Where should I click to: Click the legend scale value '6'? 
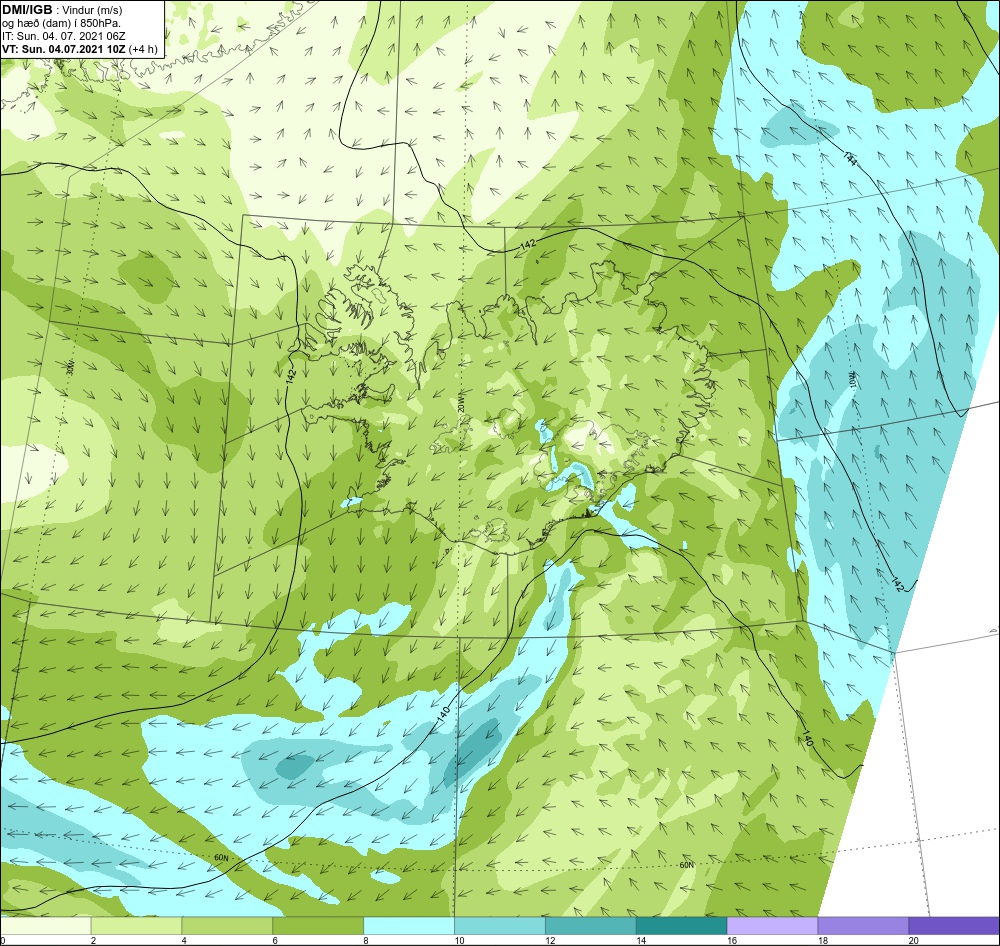pyautogui.click(x=276, y=940)
